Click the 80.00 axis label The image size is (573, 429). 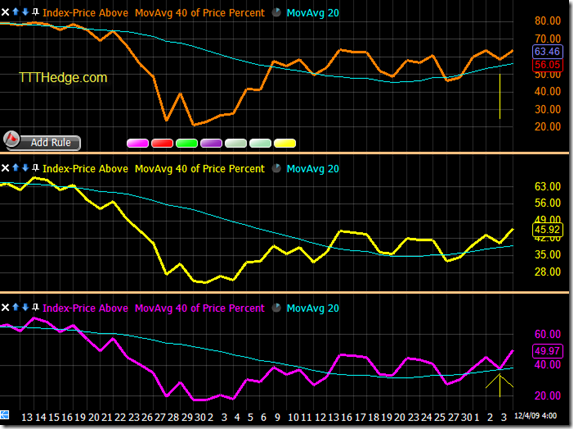547,21
